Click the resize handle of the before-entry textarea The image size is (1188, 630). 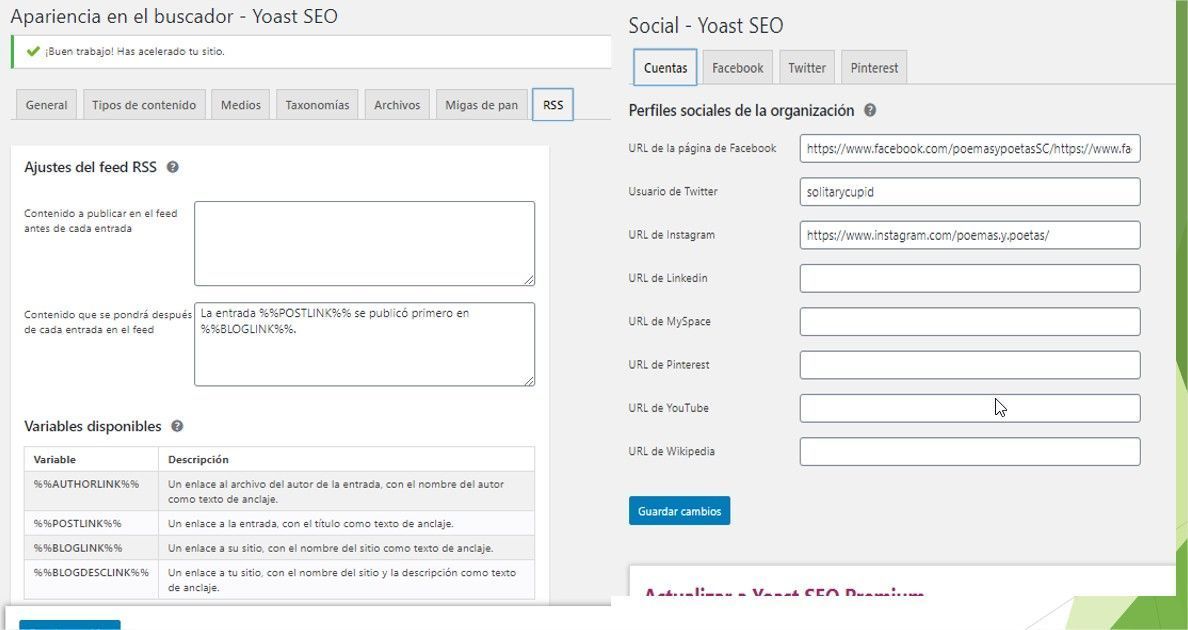529,280
